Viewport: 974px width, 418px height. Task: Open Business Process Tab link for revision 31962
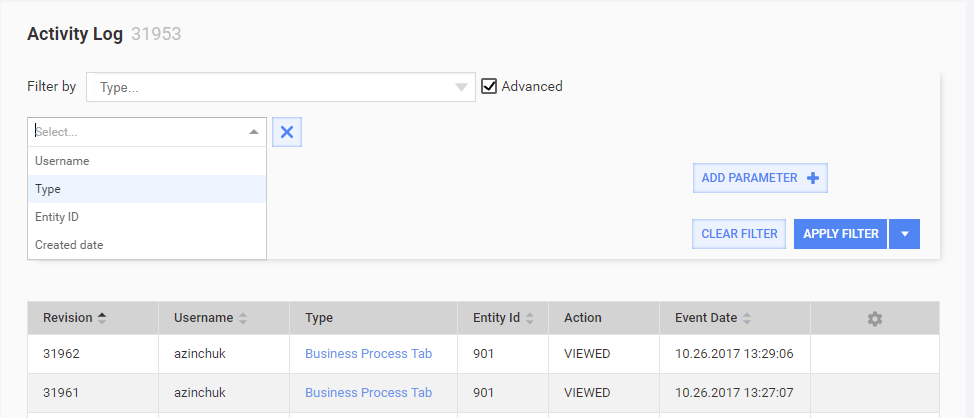[x=368, y=353]
